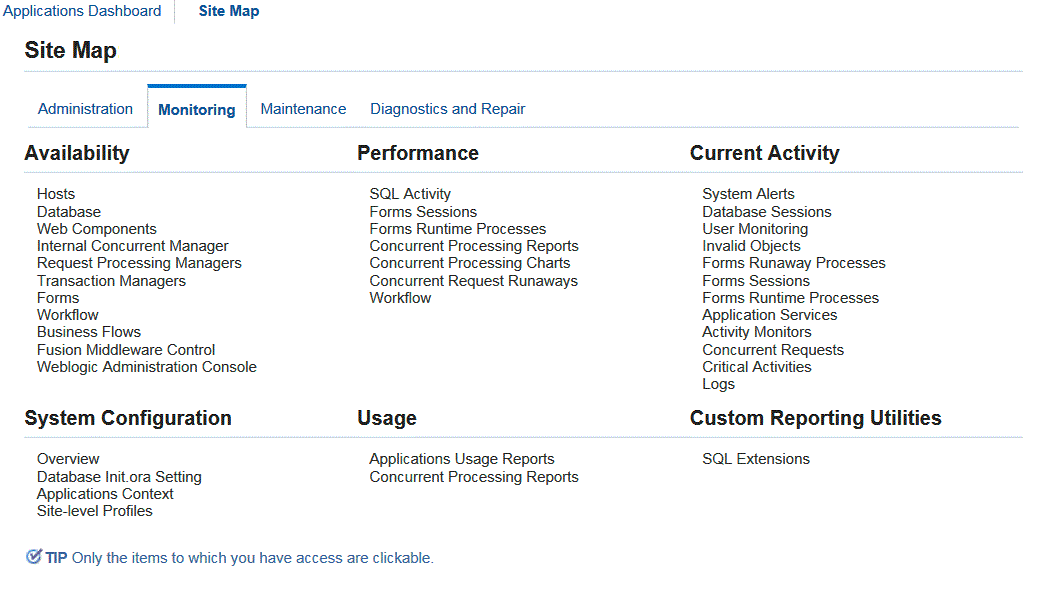Click the TIP checkmark icon
Screen dimensions: 1045x611
pos(33,557)
